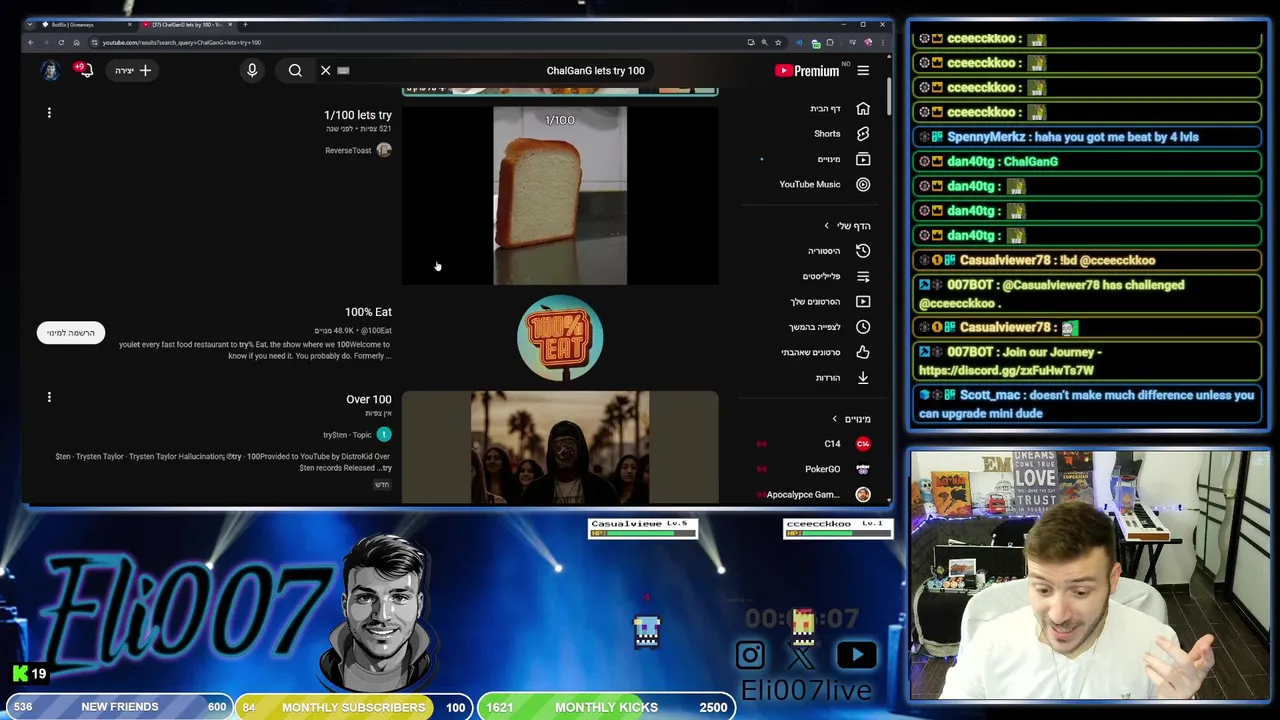Reload the page in browser
The image size is (1280, 720).
click(61, 42)
